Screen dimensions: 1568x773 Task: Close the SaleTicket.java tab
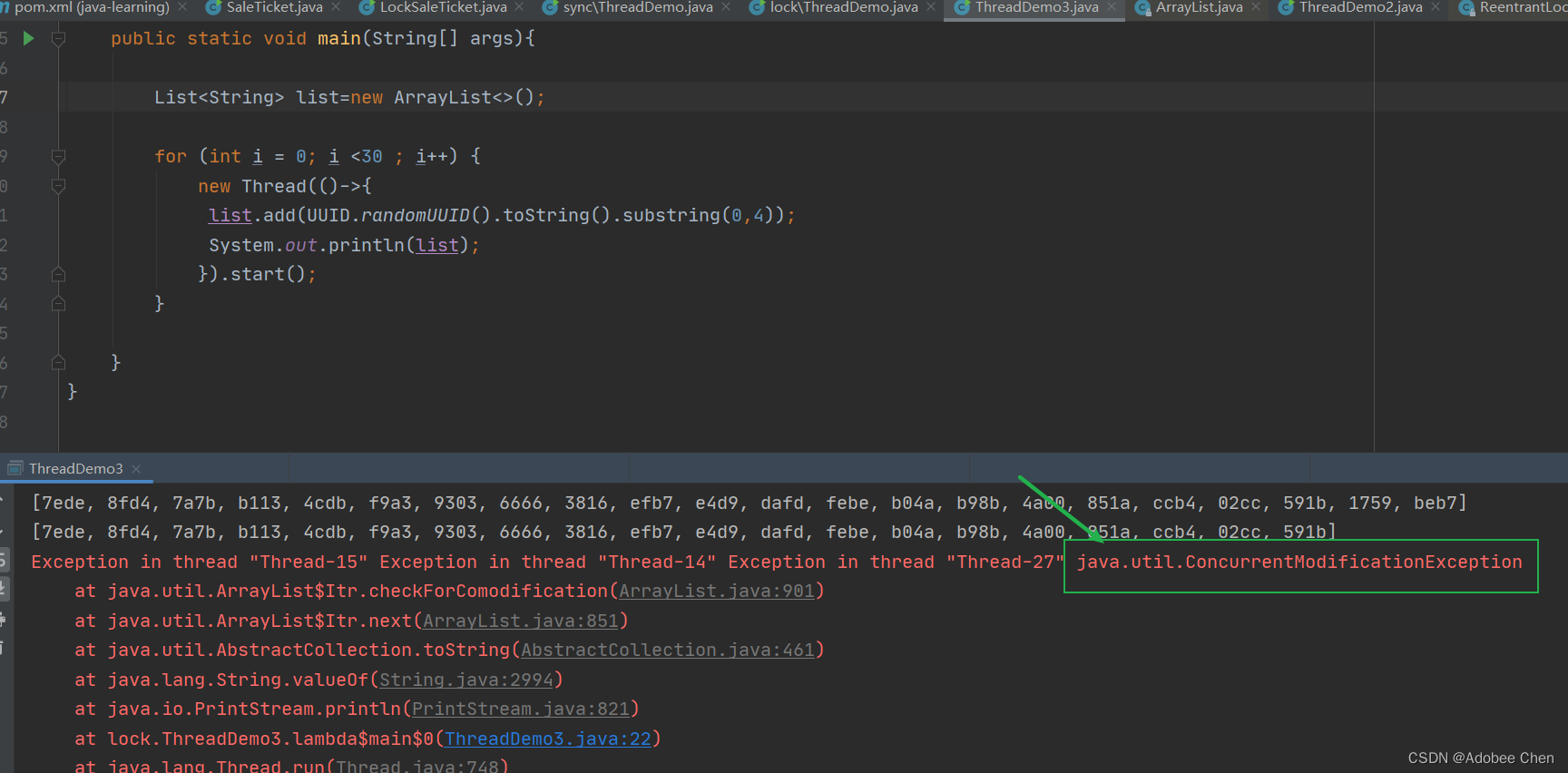(x=336, y=7)
